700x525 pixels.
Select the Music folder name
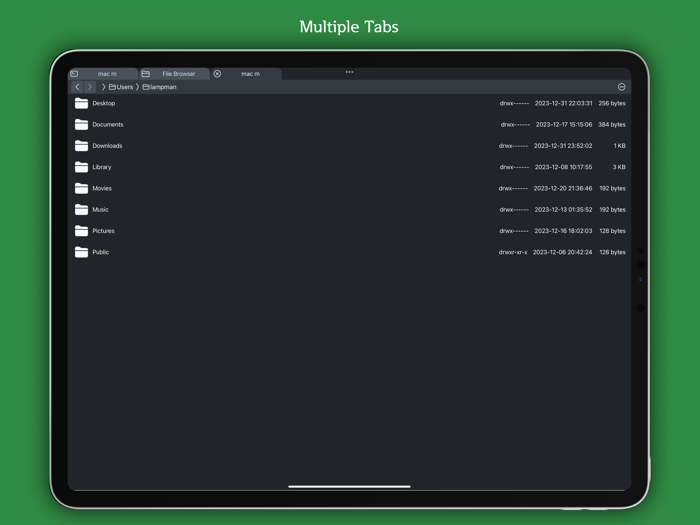100,209
